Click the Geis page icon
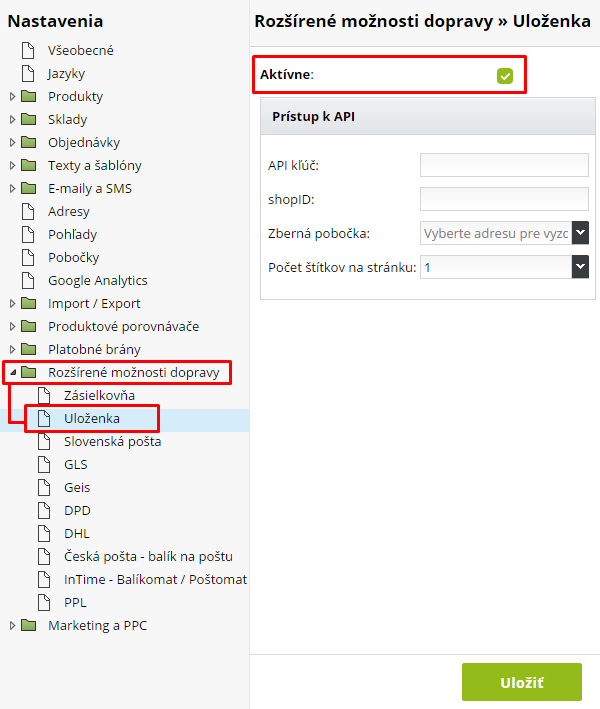This screenshot has width=600, height=709. (x=44, y=487)
